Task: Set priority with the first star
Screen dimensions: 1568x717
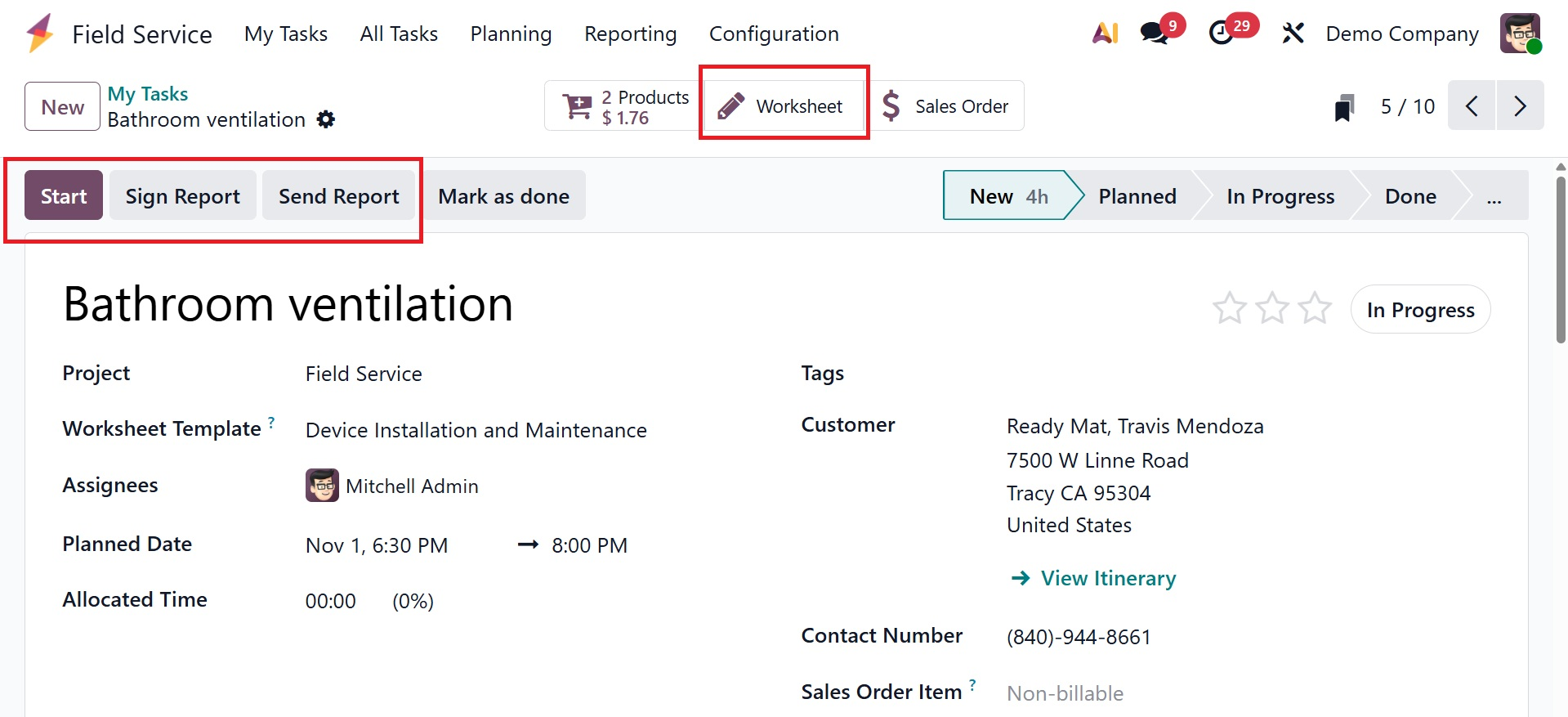Action: click(x=1229, y=309)
